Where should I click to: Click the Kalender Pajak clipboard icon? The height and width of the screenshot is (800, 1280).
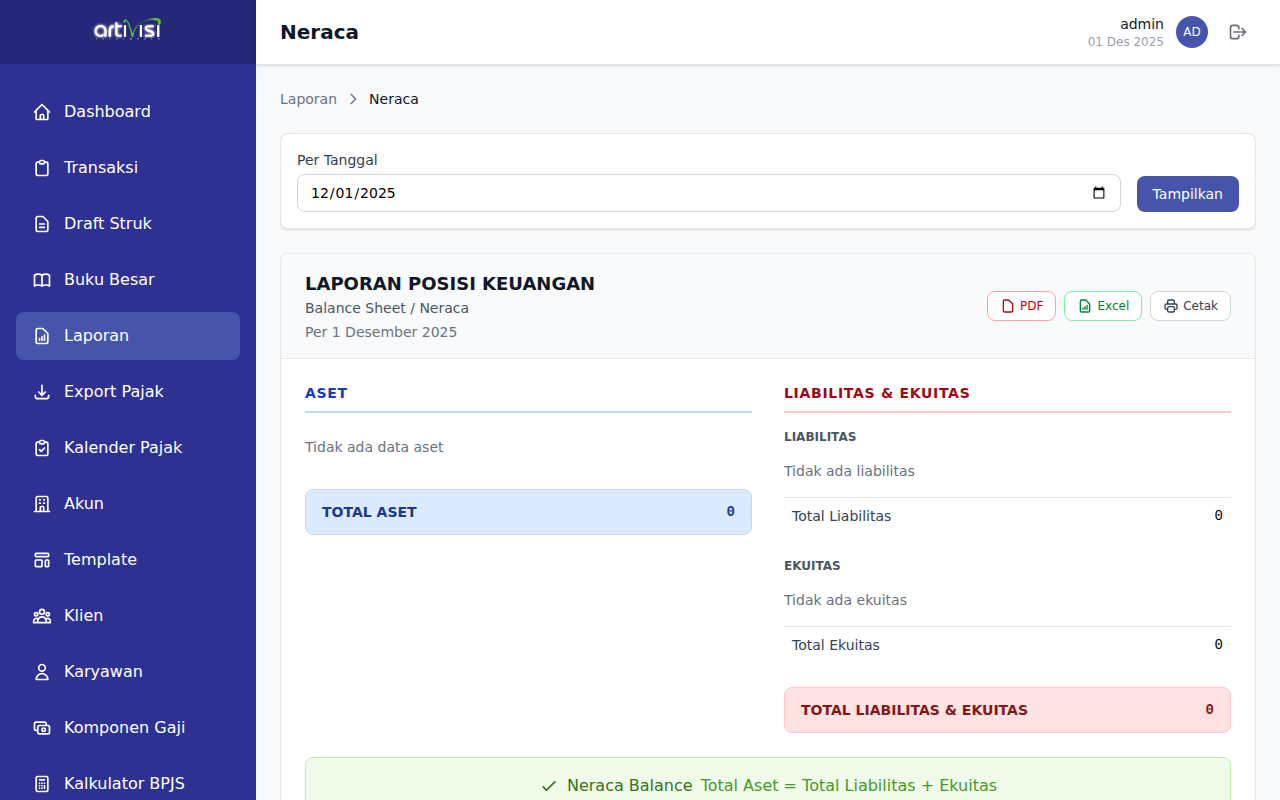(x=42, y=448)
